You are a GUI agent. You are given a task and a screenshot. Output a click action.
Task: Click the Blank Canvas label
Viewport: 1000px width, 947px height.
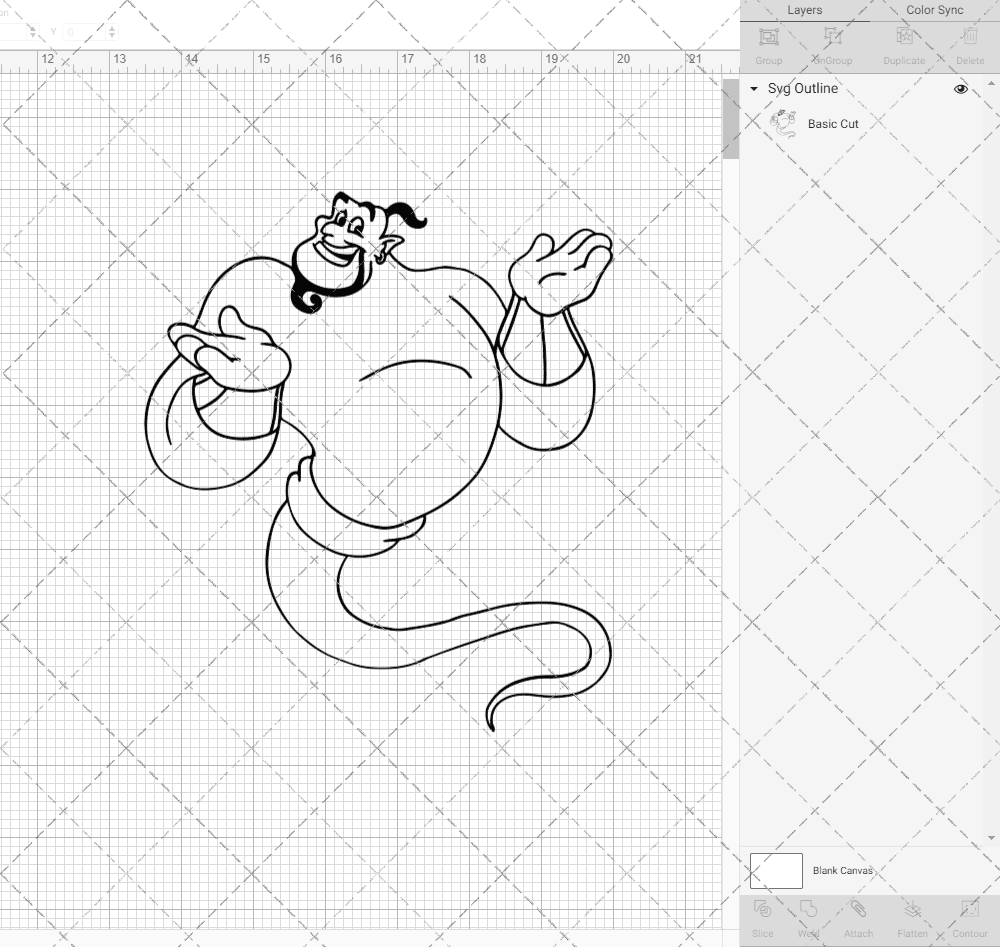click(x=842, y=870)
